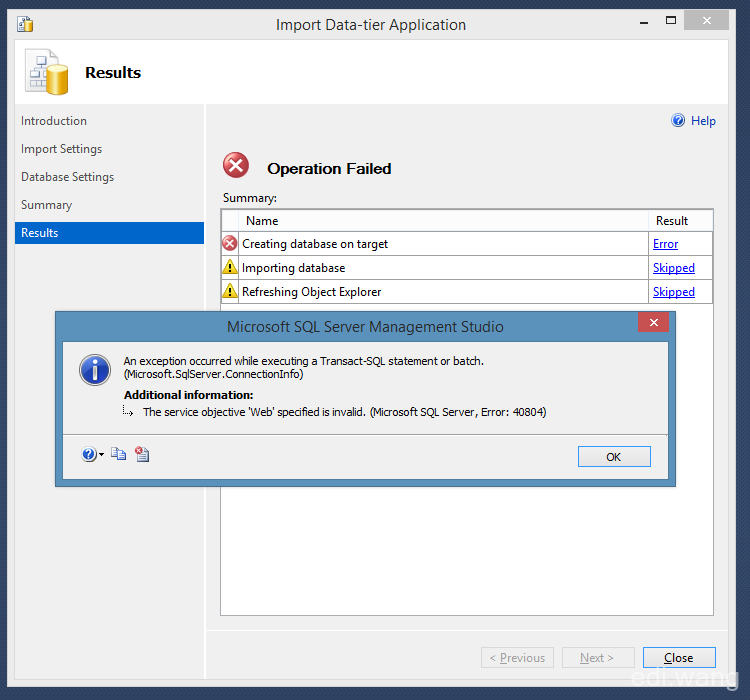Select the Introduction step
The width and height of the screenshot is (750, 700).
click(x=54, y=121)
